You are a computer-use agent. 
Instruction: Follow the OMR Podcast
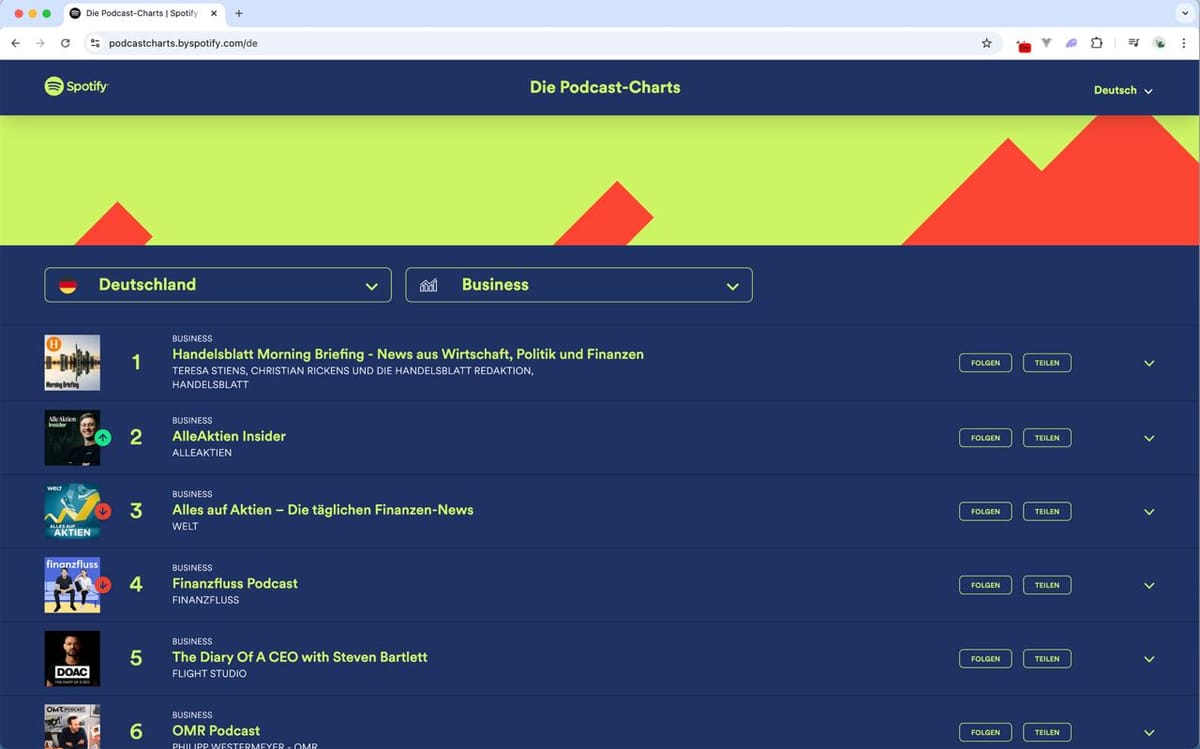click(x=985, y=732)
